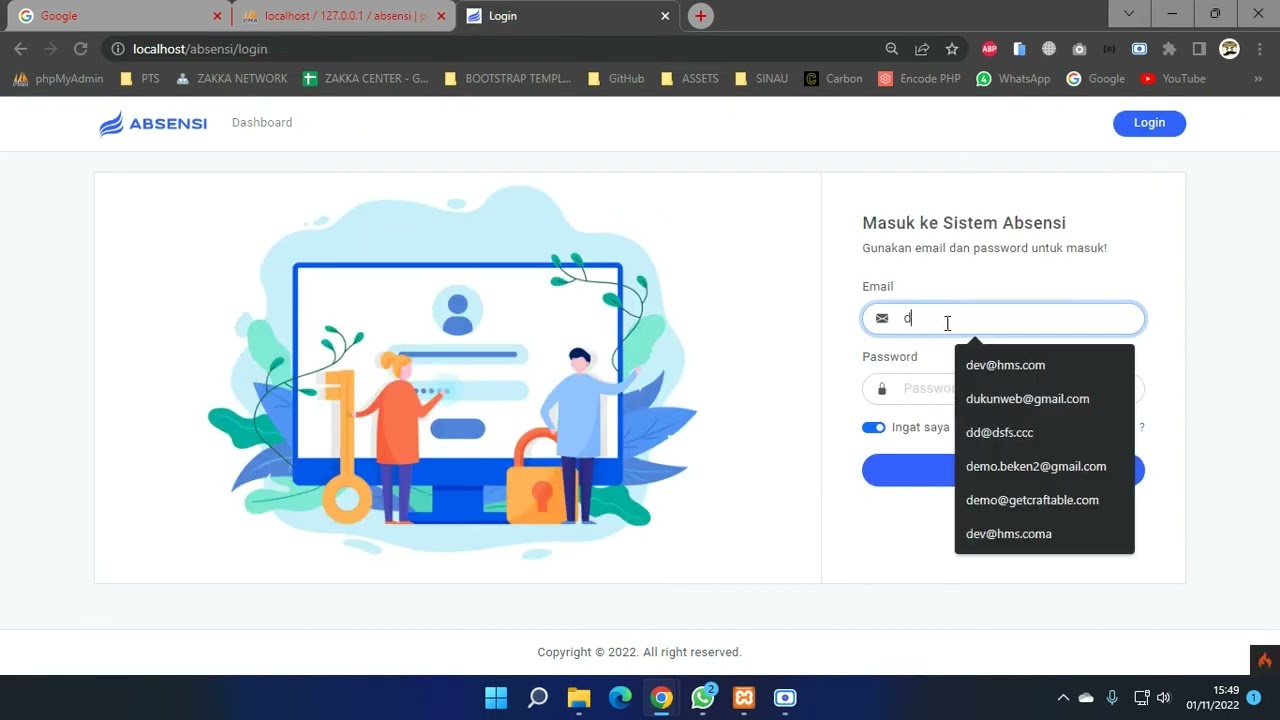Open the Carbon bookmark
Image resolution: width=1280 pixels, height=720 pixels.
pyautogui.click(x=833, y=78)
